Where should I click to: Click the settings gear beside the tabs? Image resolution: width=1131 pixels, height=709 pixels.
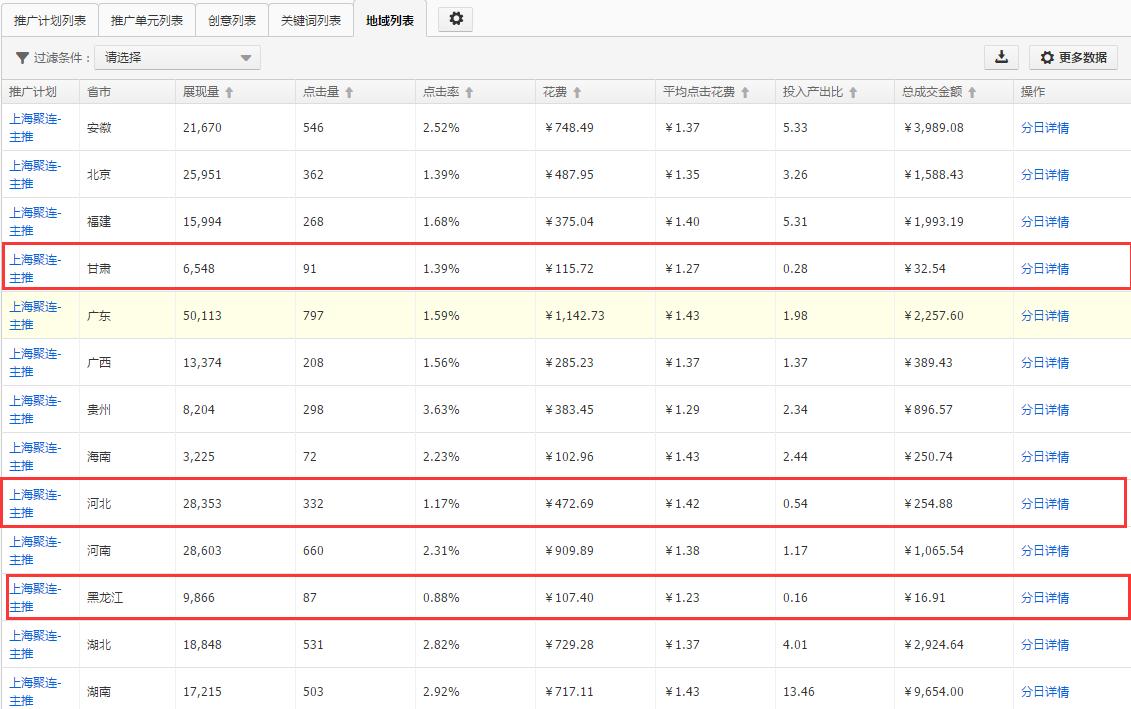pyautogui.click(x=456, y=19)
